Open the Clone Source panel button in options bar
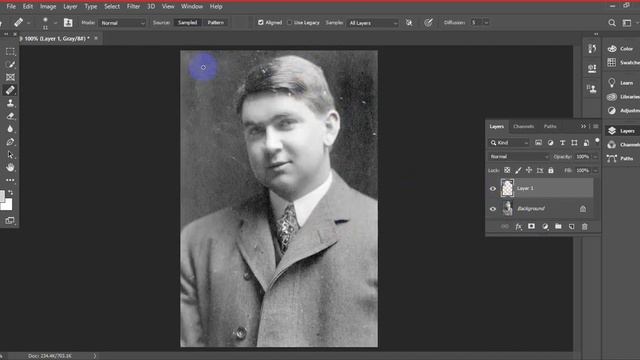 click(x=68, y=23)
